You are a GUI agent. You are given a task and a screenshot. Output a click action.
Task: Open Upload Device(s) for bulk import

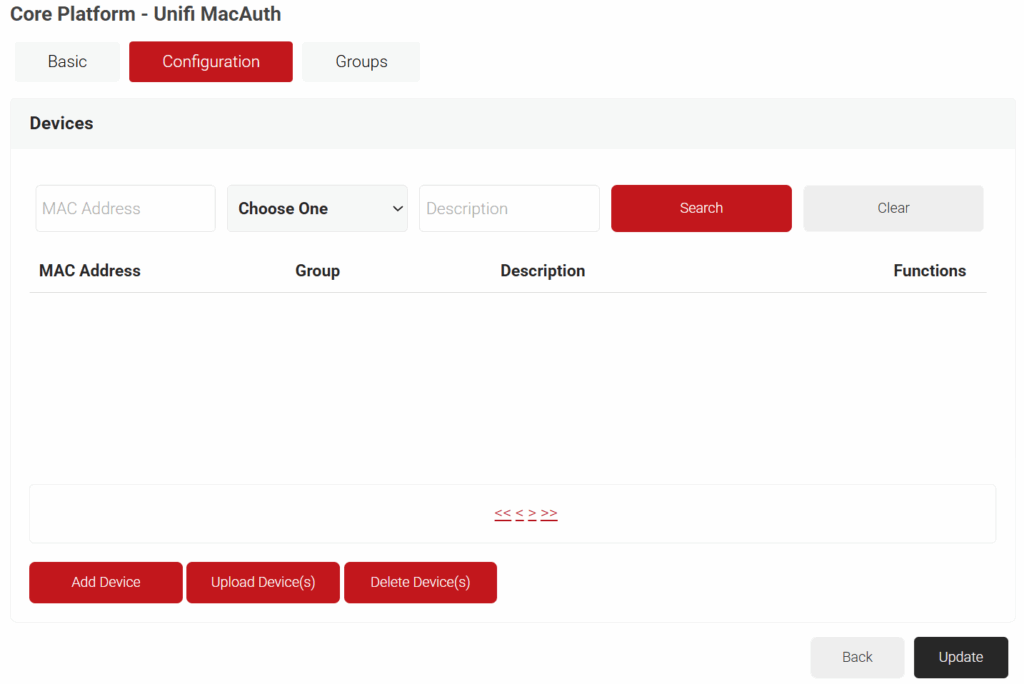(262, 582)
